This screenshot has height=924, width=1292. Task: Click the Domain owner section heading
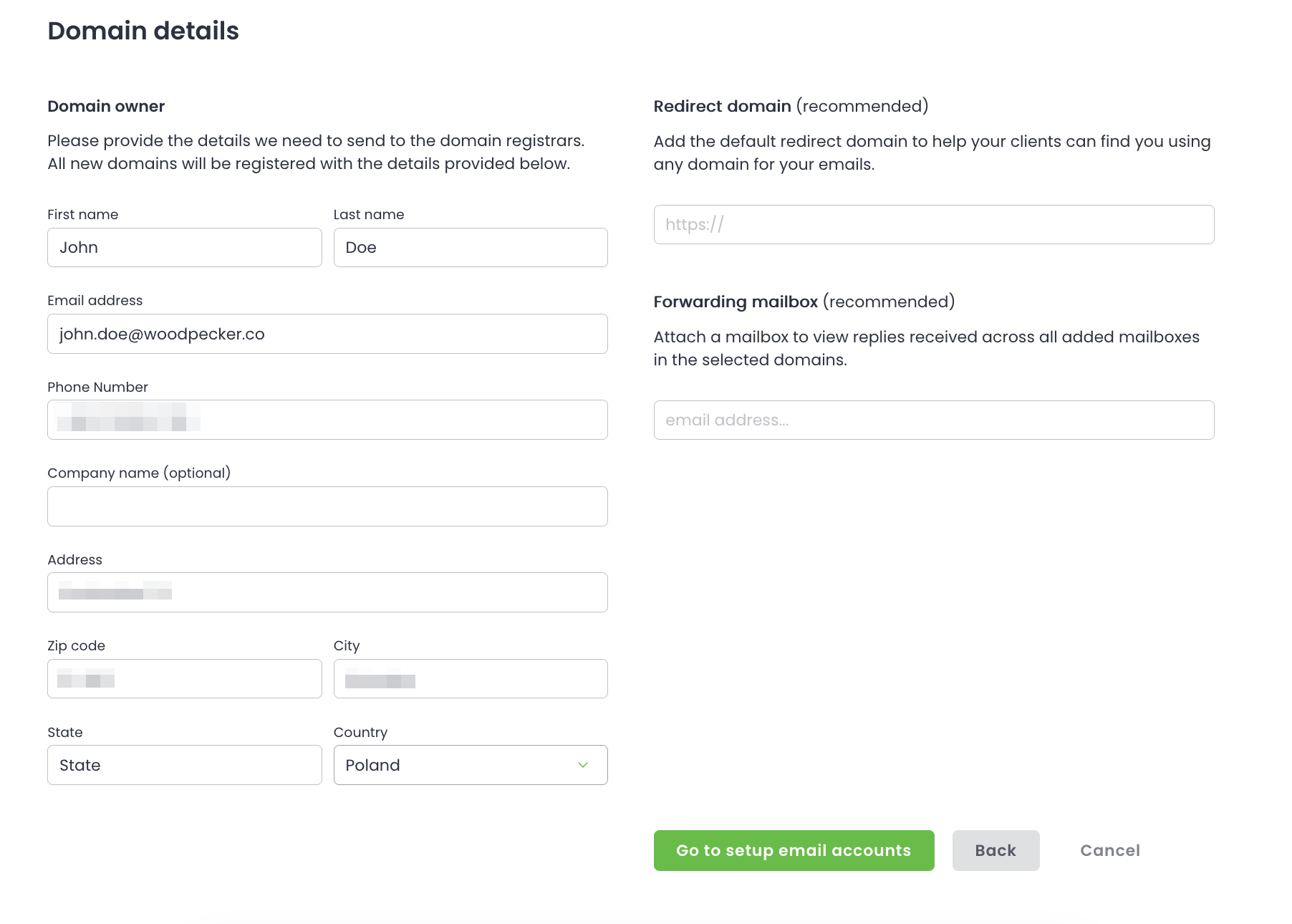coord(106,106)
